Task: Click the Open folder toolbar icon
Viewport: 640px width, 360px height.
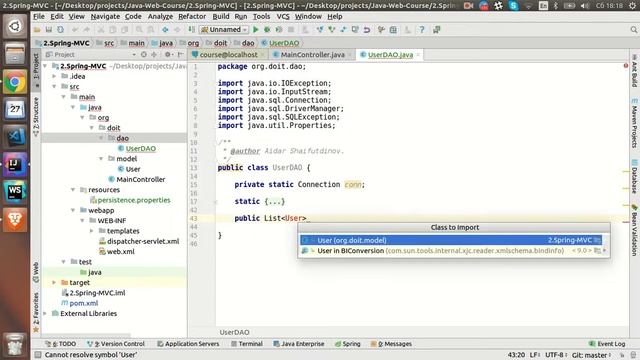Action: [37, 30]
